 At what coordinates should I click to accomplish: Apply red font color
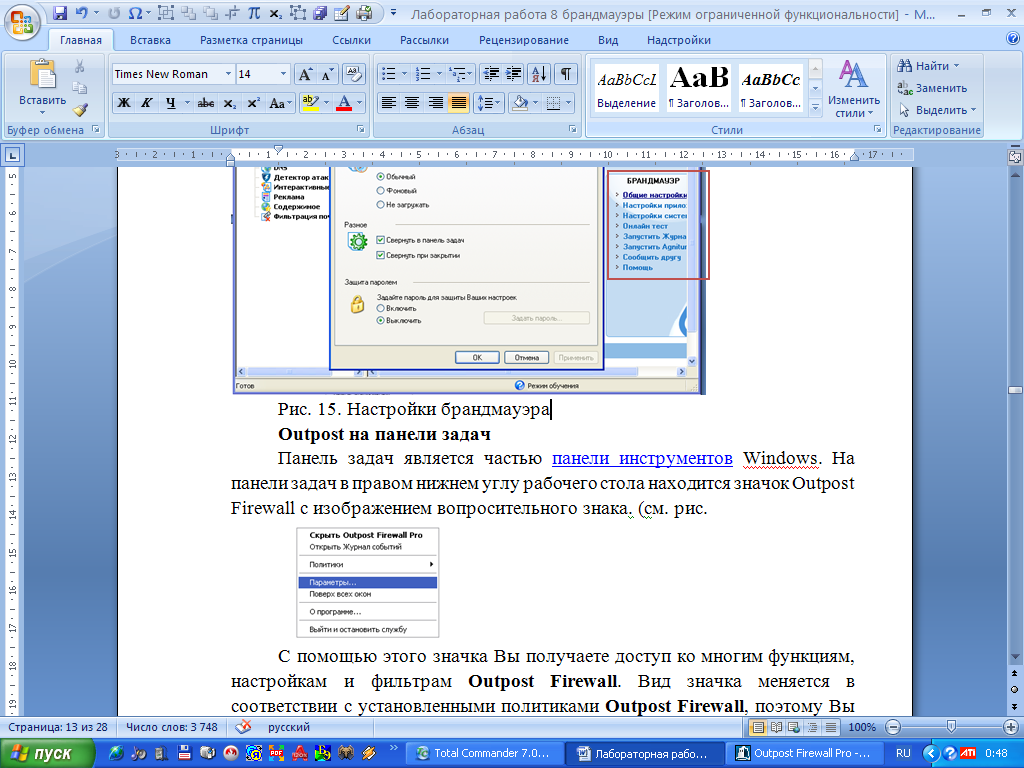344,103
